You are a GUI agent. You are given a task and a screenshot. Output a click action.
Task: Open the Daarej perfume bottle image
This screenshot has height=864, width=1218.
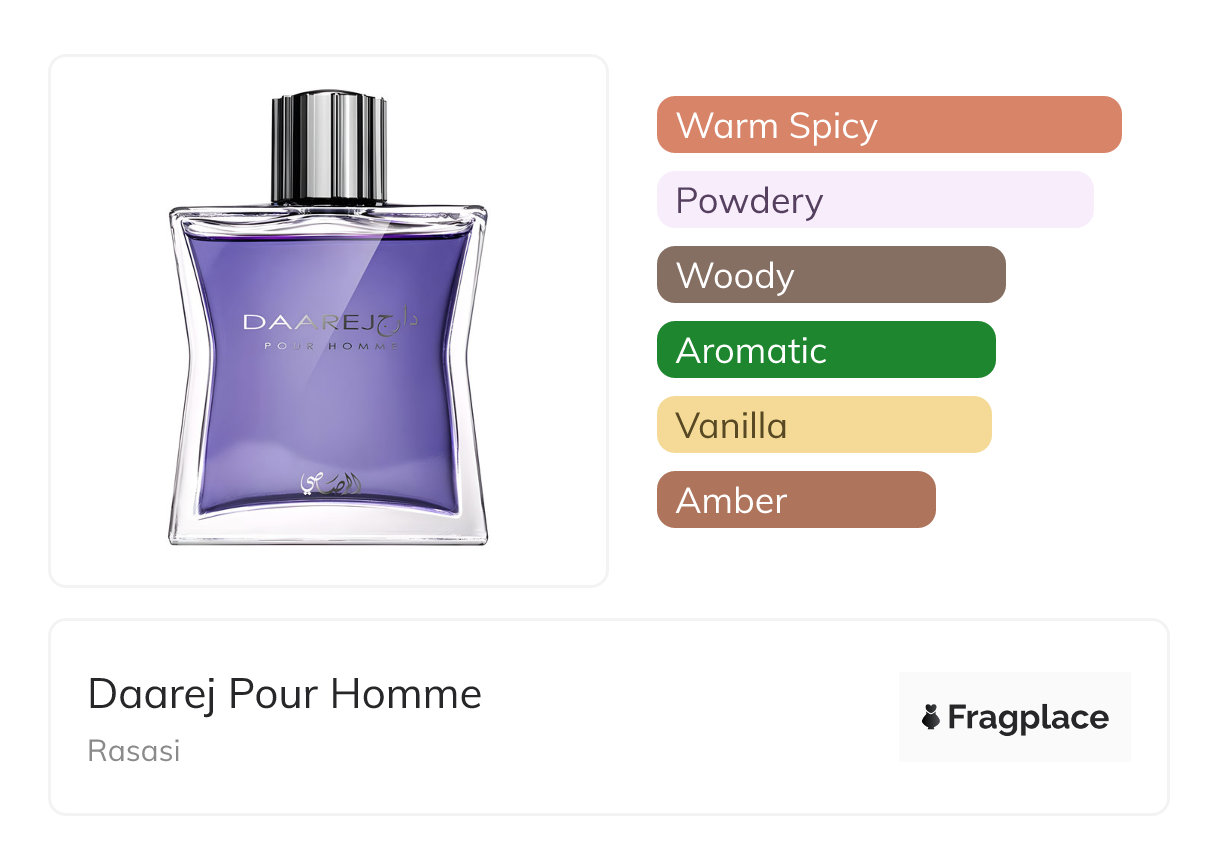(x=328, y=320)
